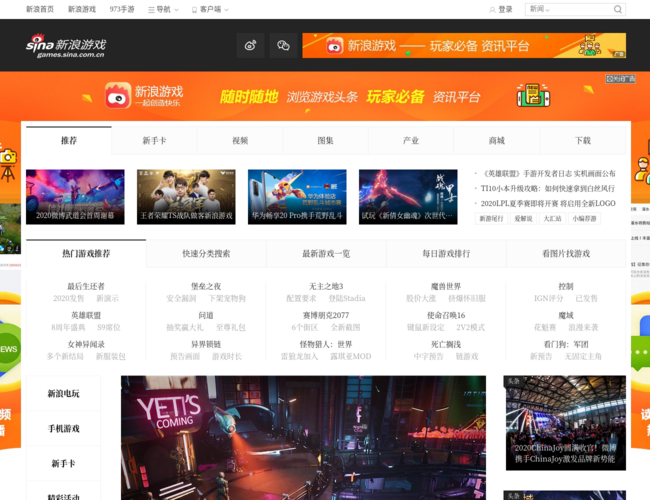
Task: Open the 华为畅享20 Pro thumbnail
Action: point(297,197)
